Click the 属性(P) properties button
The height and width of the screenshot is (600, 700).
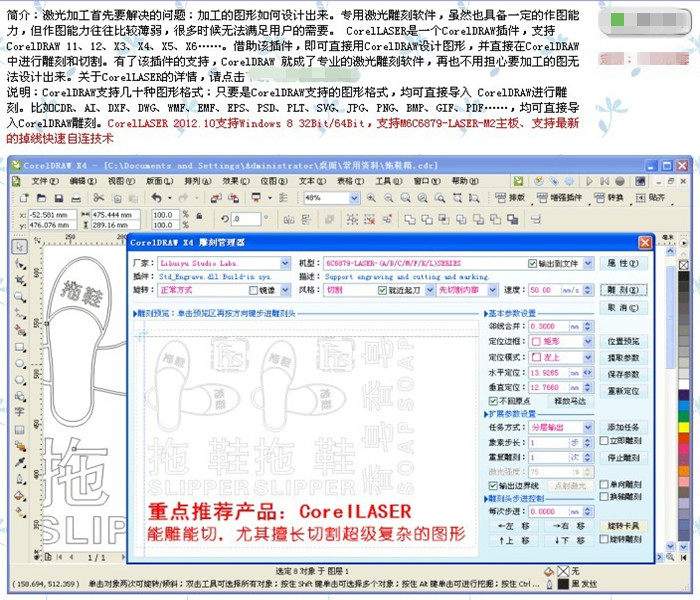tap(623, 263)
